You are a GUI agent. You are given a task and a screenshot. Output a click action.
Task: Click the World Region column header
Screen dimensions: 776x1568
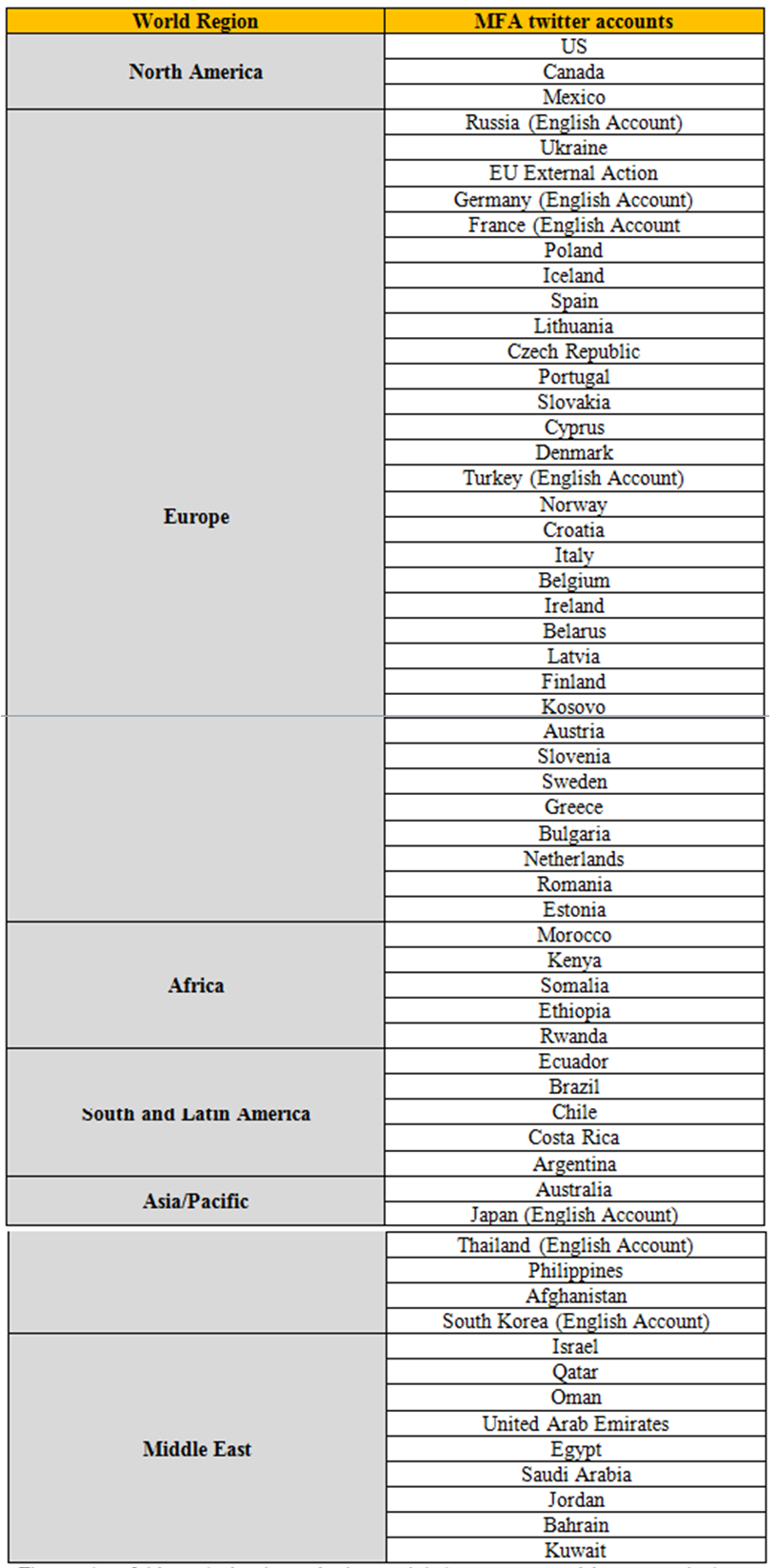coord(195,21)
